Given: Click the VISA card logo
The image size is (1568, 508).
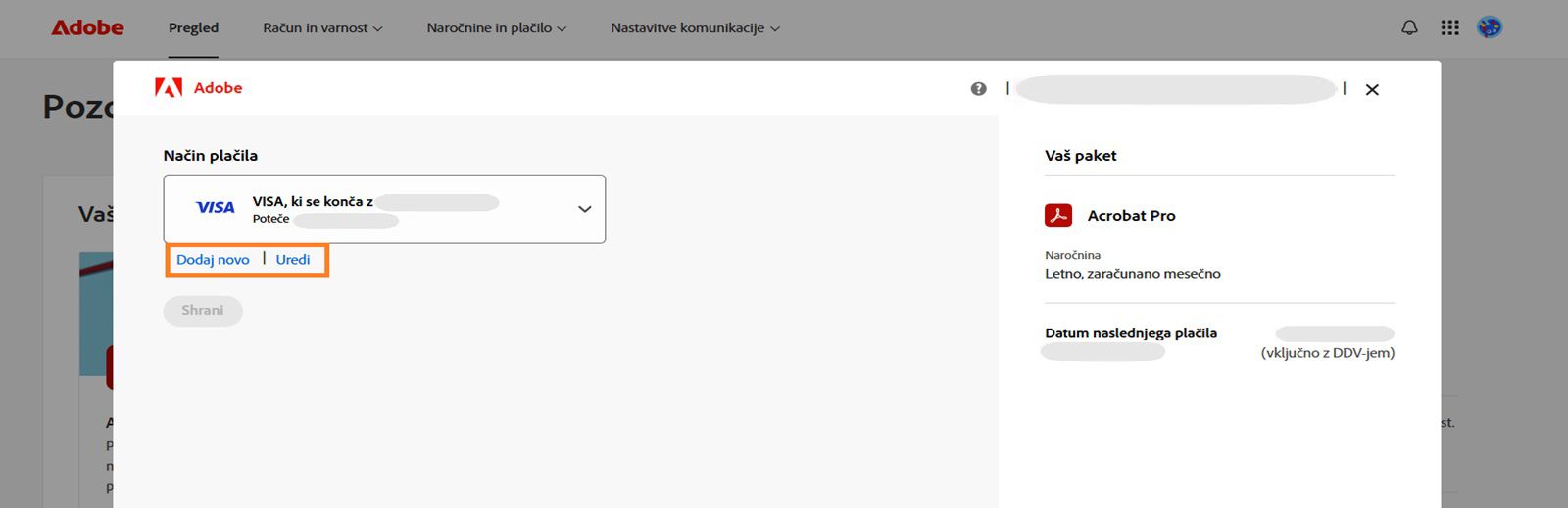Looking at the screenshot, I should pos(216,207).
